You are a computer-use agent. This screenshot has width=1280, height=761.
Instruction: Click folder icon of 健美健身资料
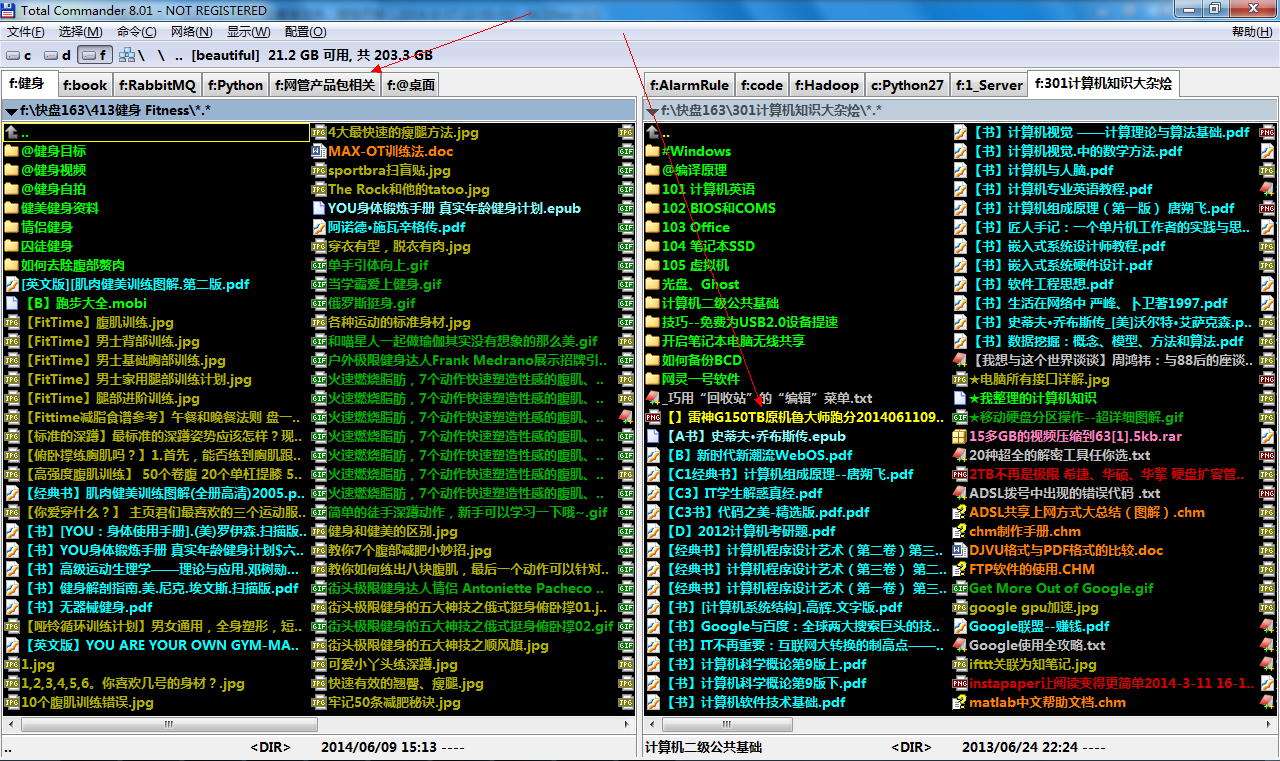click(x=11, y=208)
